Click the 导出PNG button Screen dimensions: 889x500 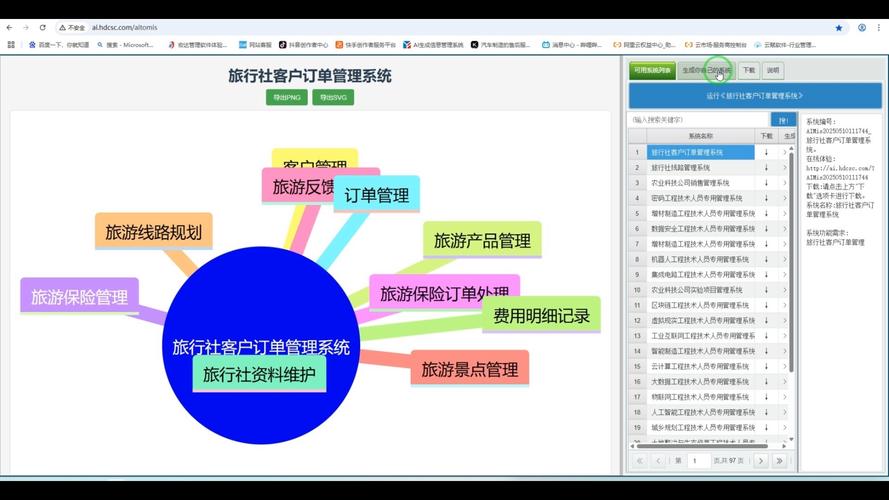(287, 98)
